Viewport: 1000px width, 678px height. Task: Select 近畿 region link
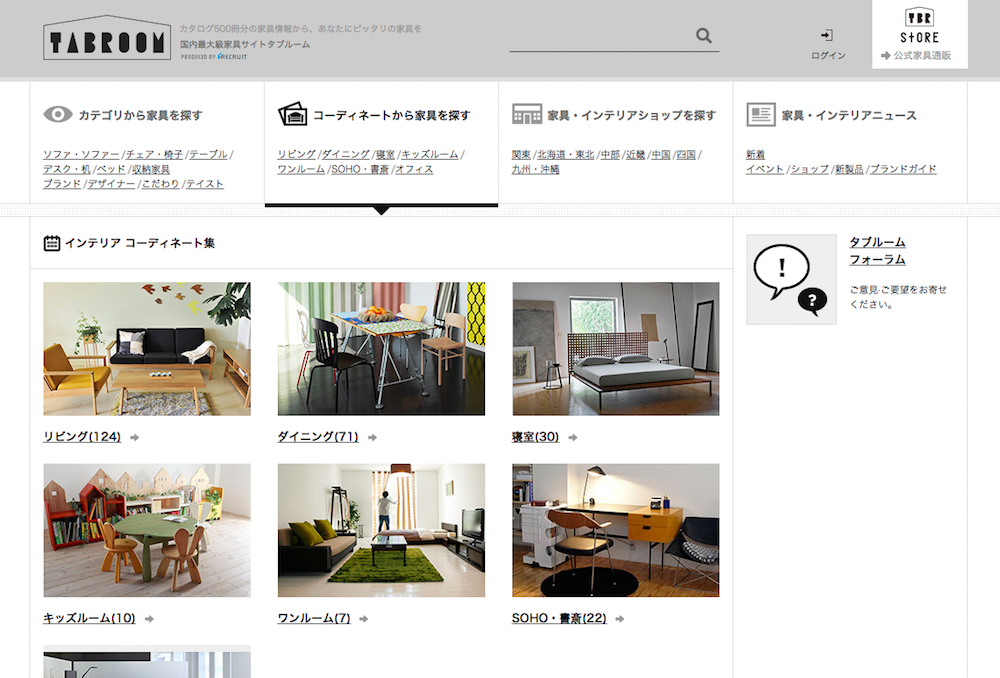click(x=635, y=154)
